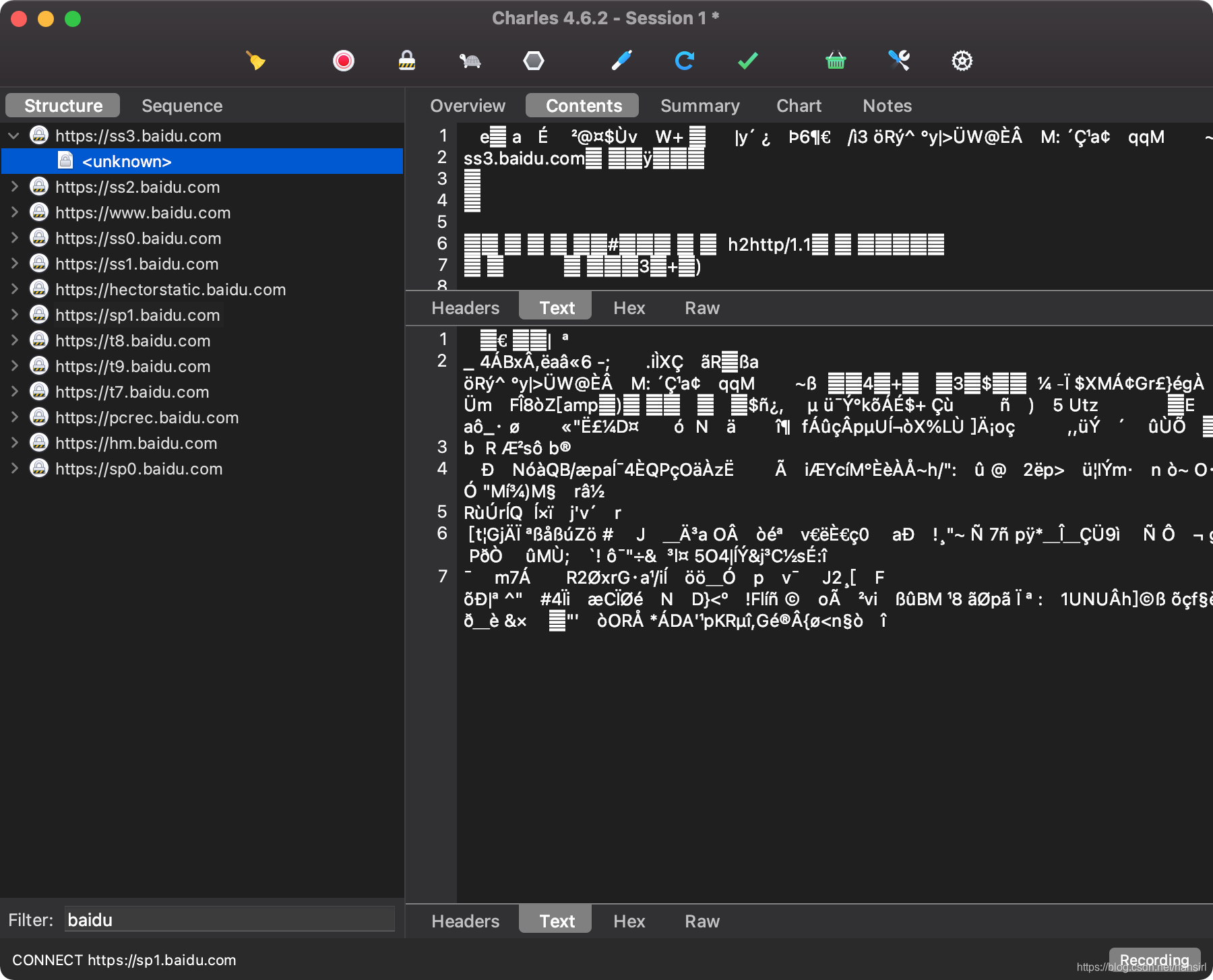
Task: Select https://hectorstatic.baidu.com tree row
Action: pyautogui.click(x=202, y=289)
